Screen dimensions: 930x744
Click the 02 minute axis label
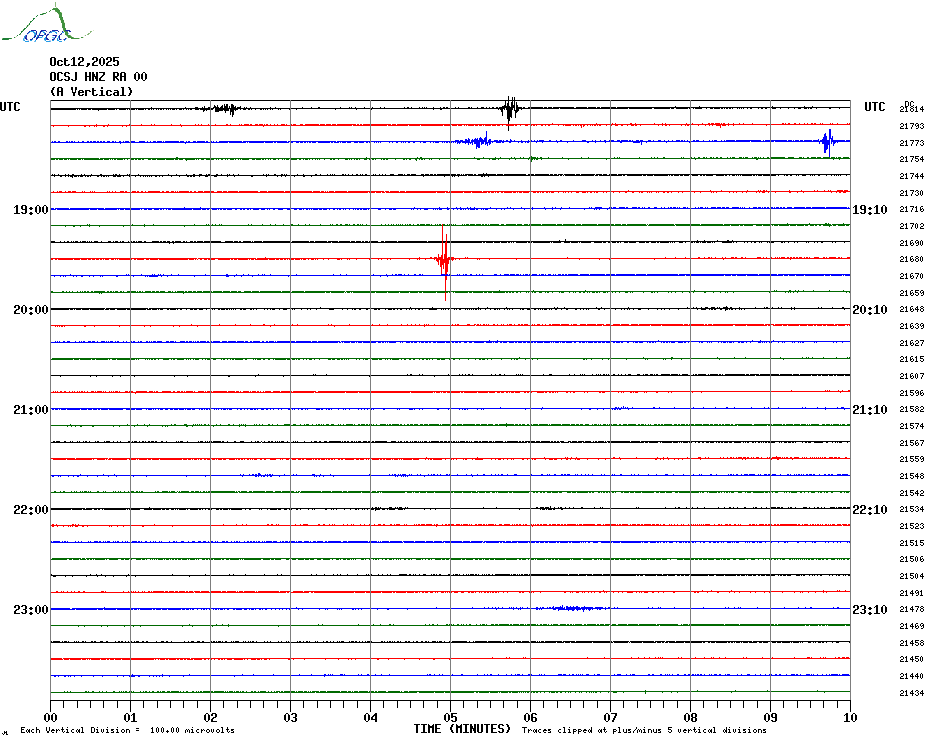click(x=211, y=718)
